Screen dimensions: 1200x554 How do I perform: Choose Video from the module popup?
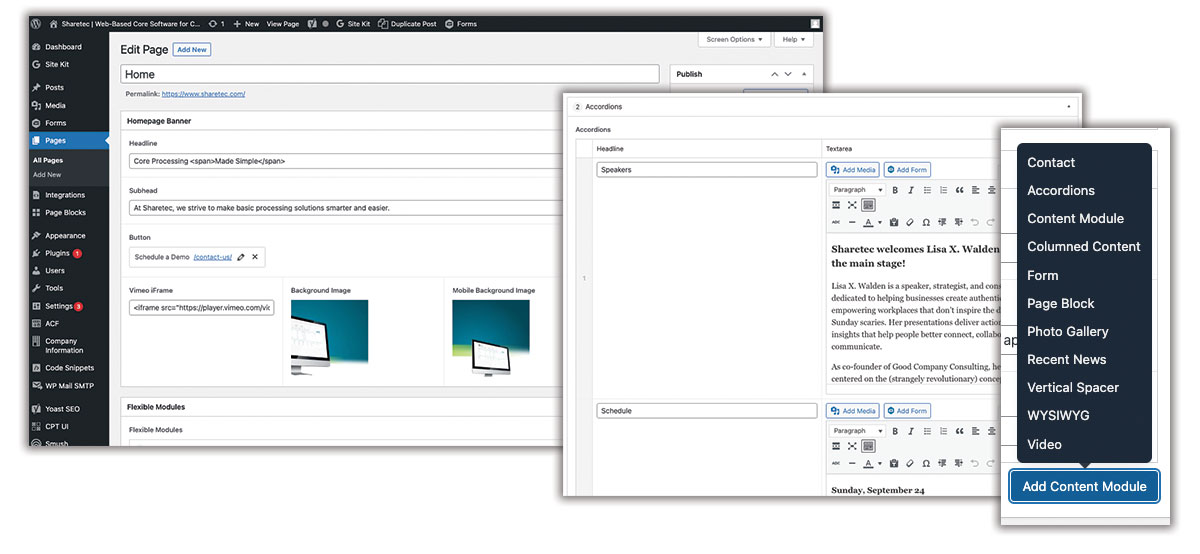coord(1044,444)
